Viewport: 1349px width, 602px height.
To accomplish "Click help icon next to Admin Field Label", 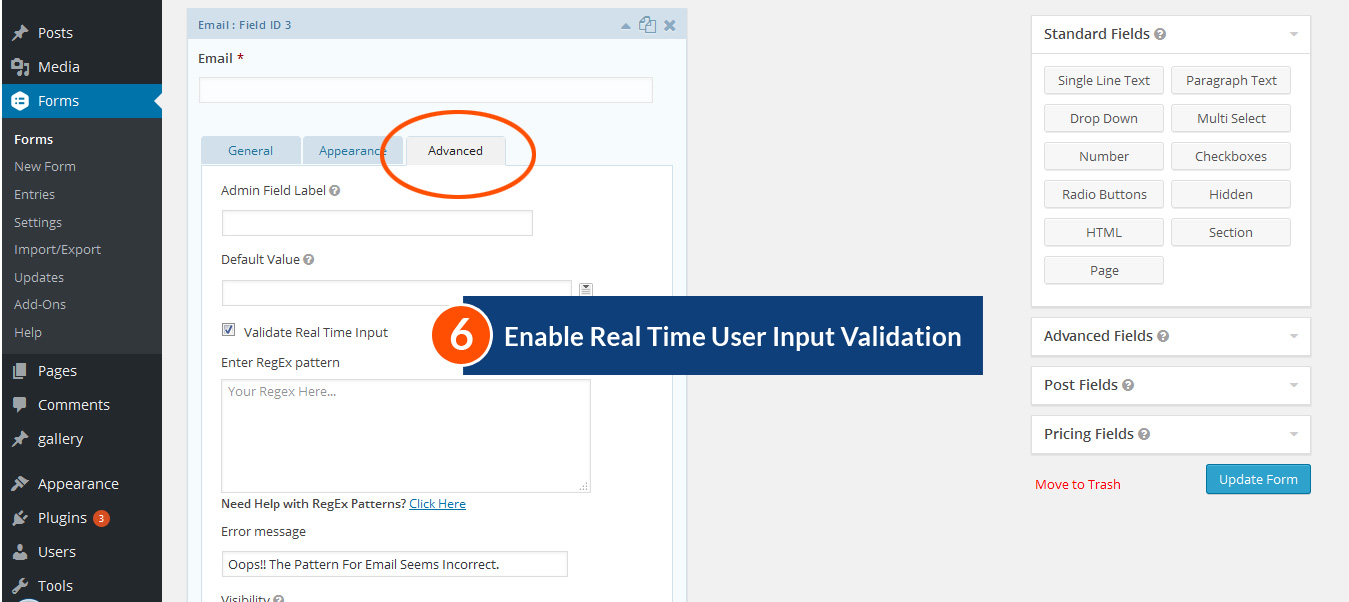I will (x=335, y=190).
